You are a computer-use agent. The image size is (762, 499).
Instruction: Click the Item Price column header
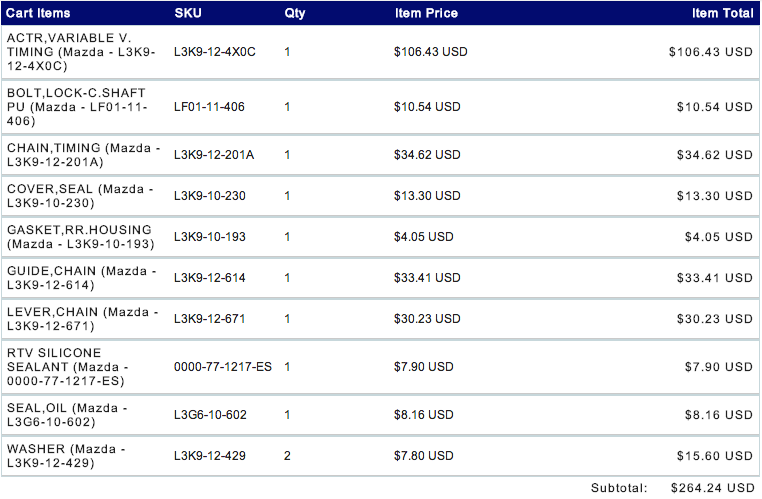[x=426, y=14]
